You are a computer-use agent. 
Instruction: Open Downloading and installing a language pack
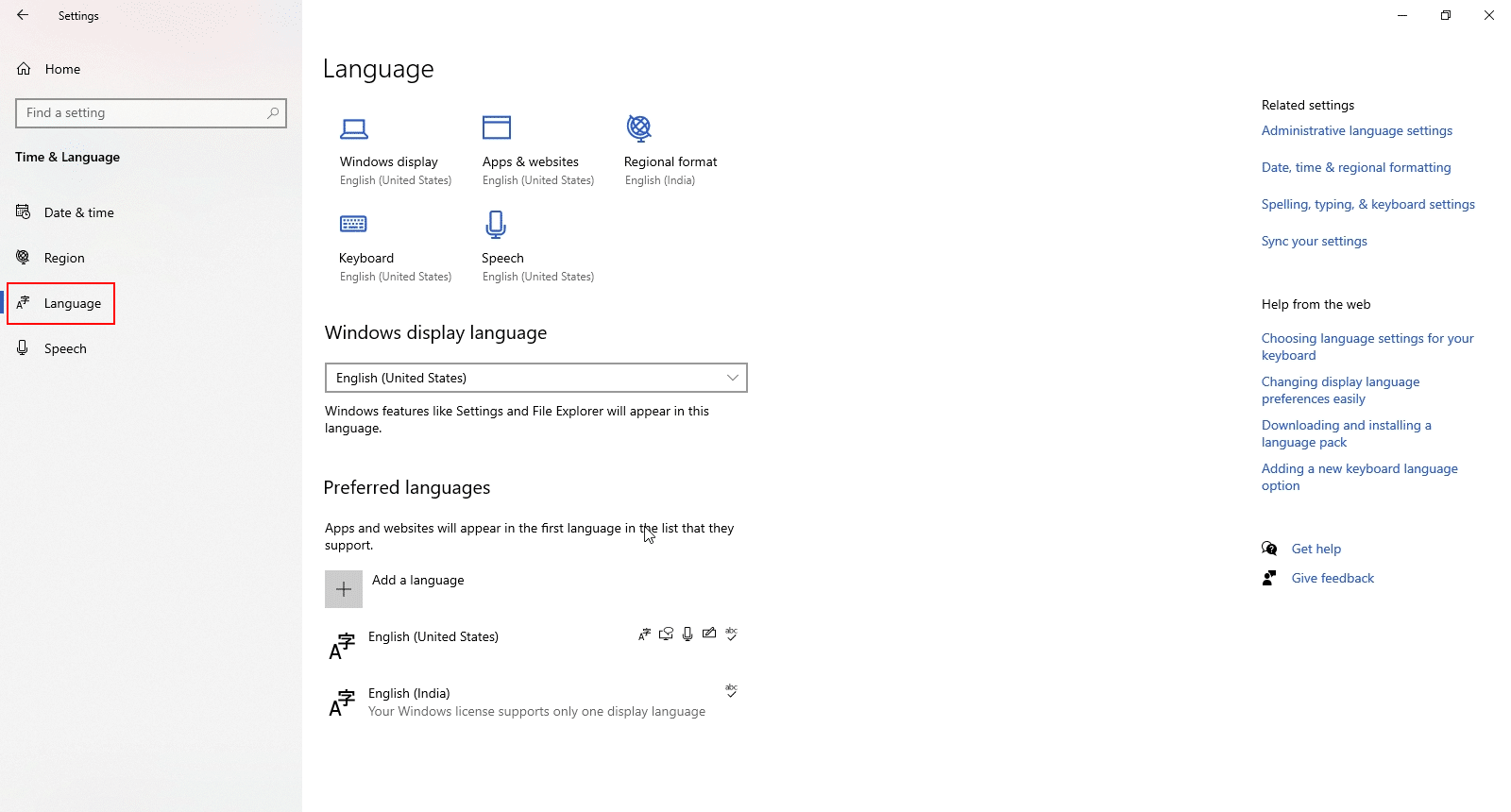(1347, 434)
